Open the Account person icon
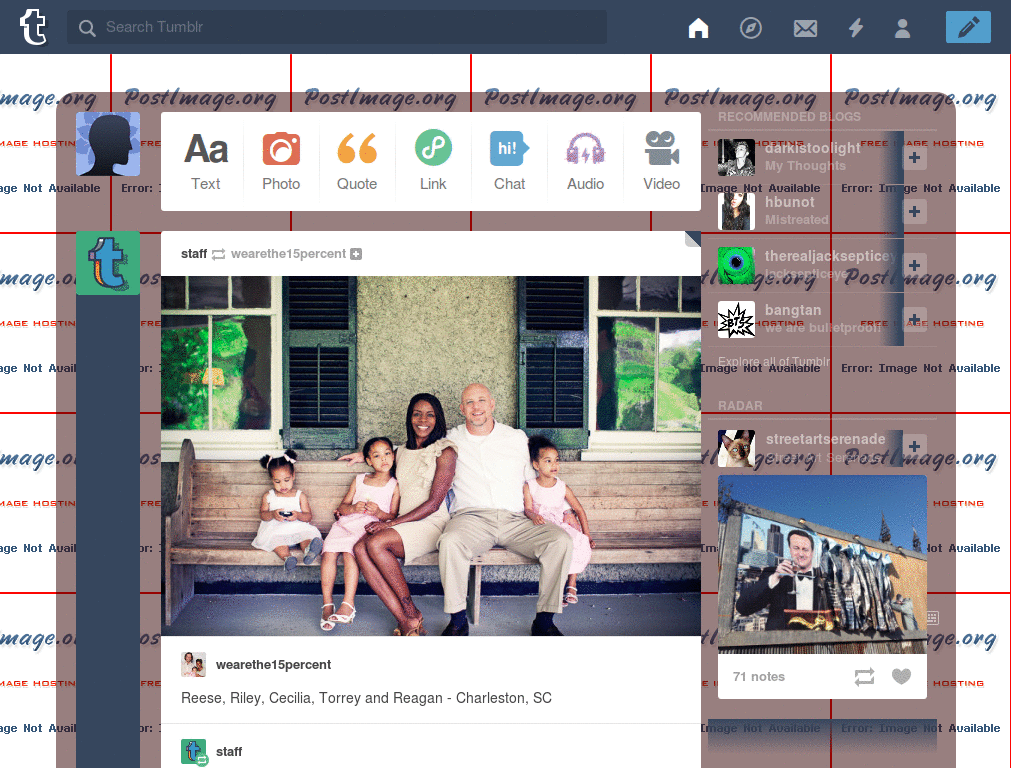 click(x=903, y=28)
